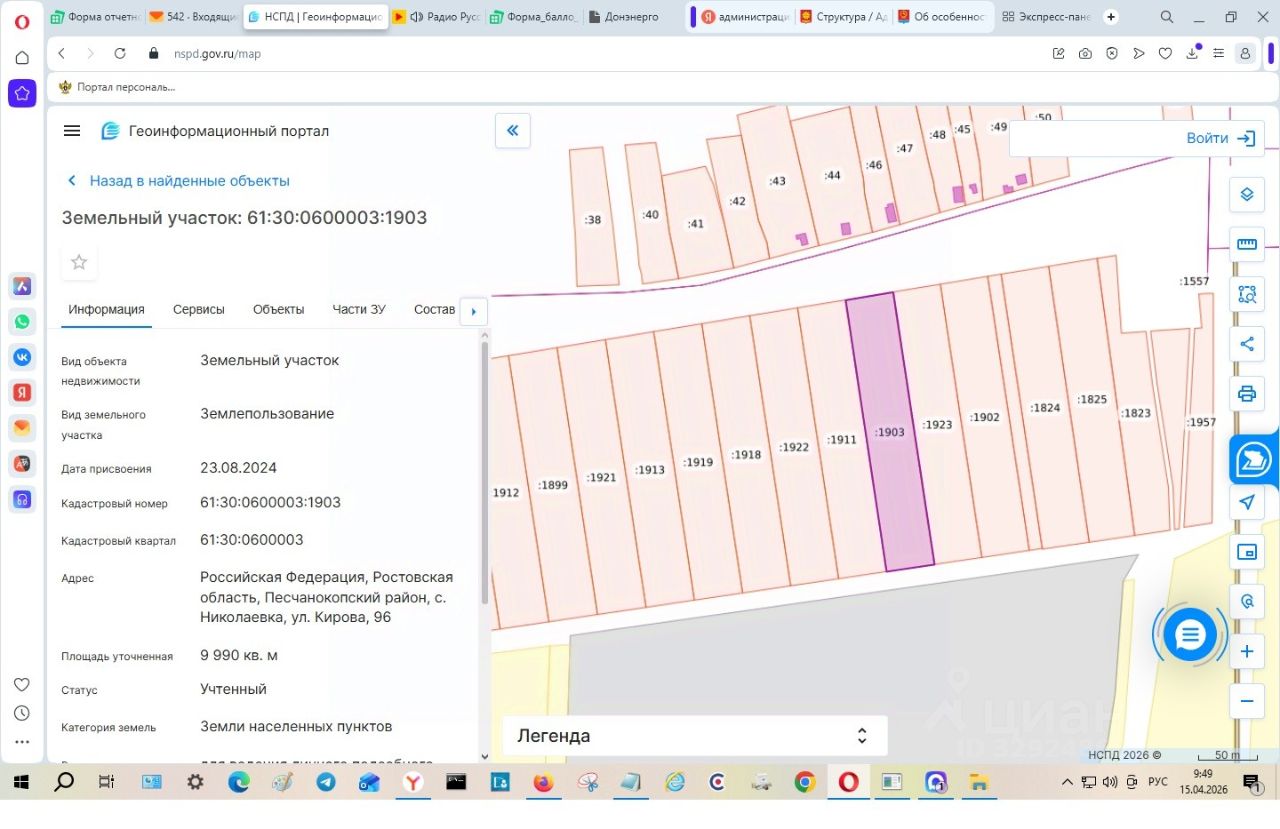Viewport: 1280px width, 829px height.
Task: Open WhatsApp in the Opera sidebar
Action: [x=22, y=322]
